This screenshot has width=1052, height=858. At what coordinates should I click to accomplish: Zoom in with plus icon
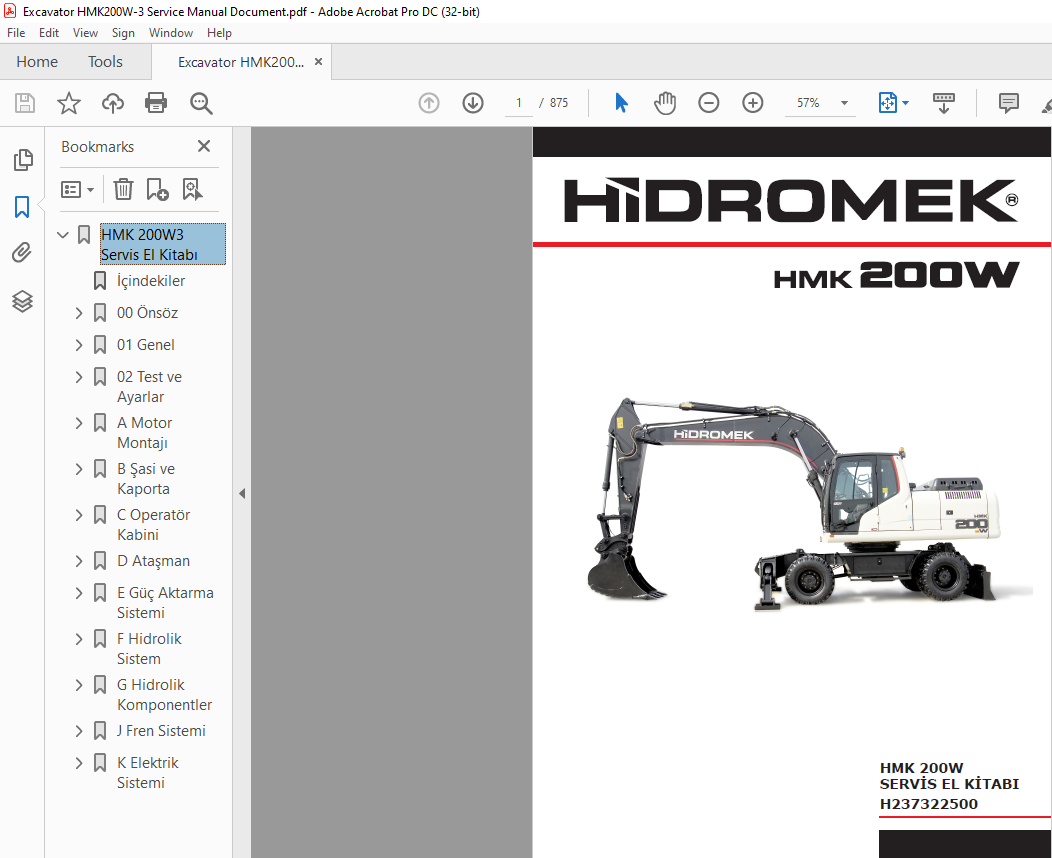click(753, 103)
